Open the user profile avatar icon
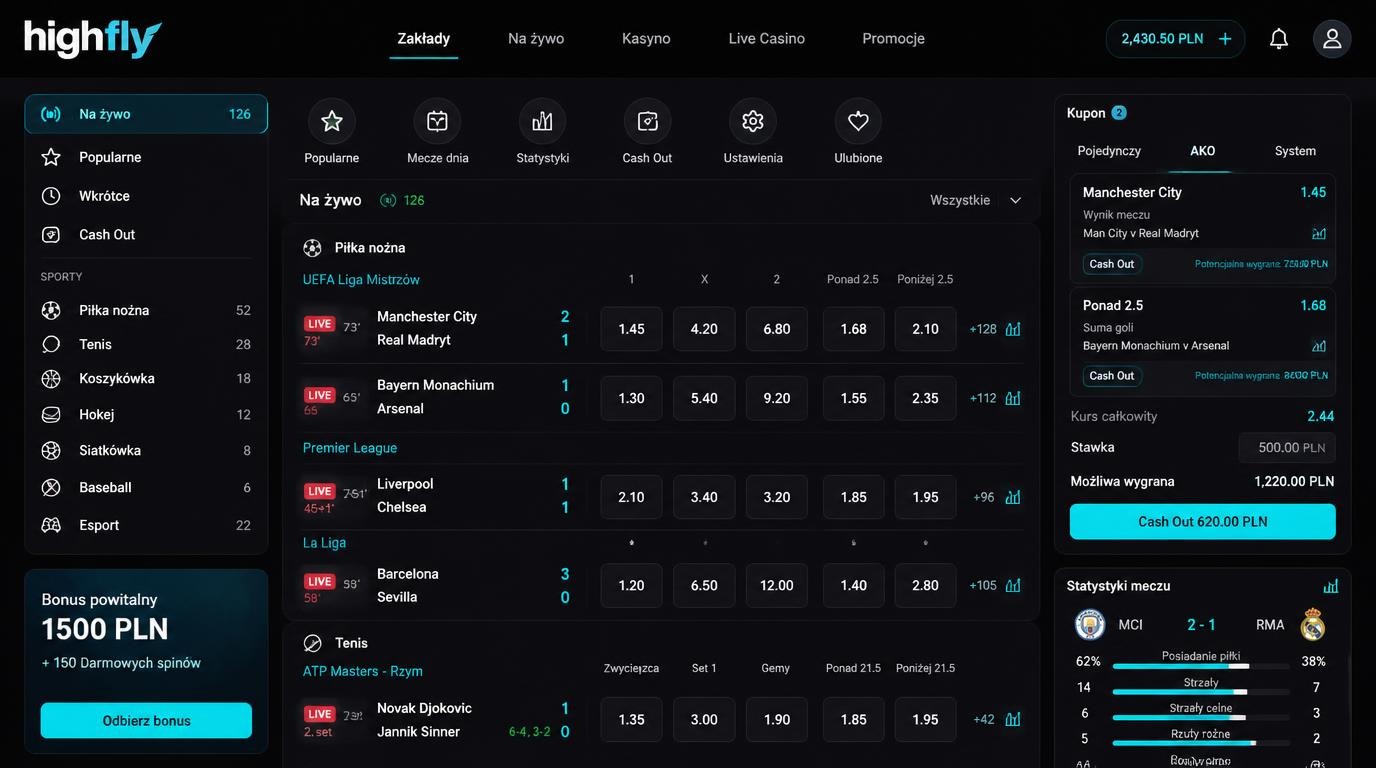 pyautogui.click(x=1332, y=39)
